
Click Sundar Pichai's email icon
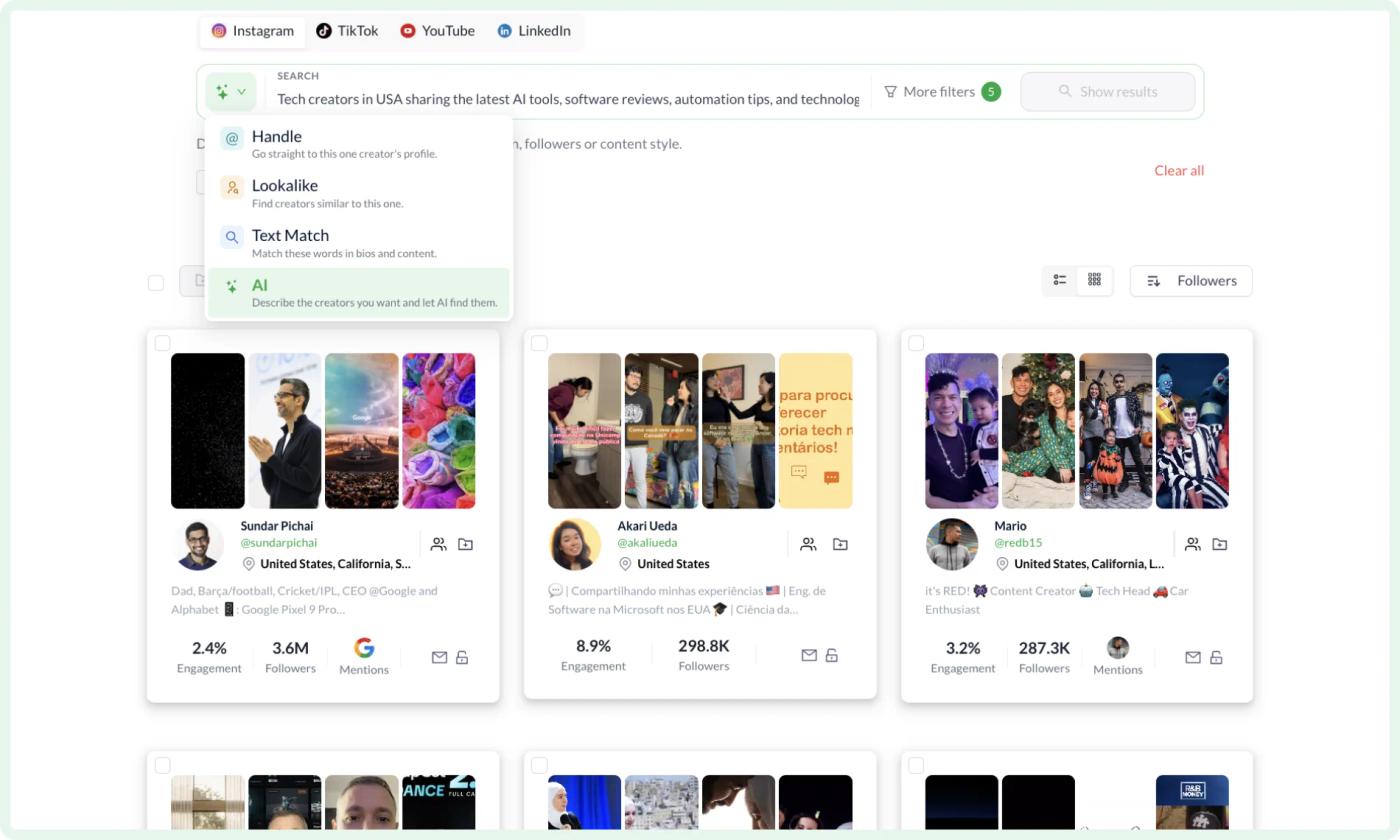439,657
